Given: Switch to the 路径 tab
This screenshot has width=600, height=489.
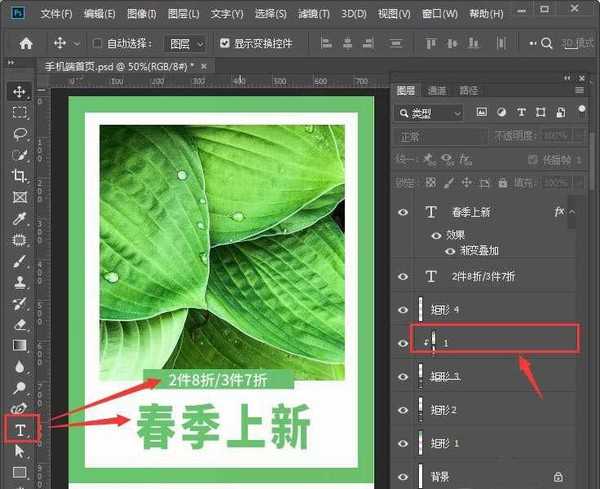Looking at the screenshot, I should 468,90.
